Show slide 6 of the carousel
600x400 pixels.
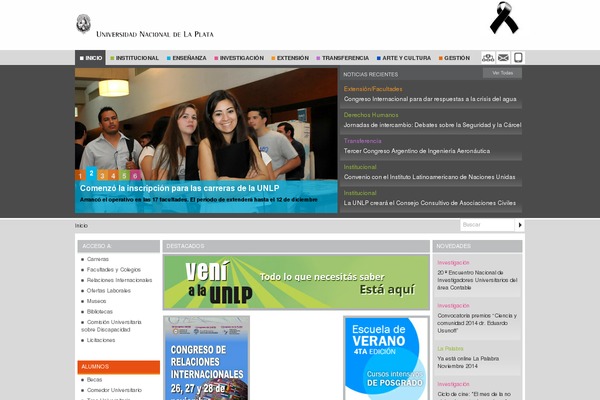point(135,175)
